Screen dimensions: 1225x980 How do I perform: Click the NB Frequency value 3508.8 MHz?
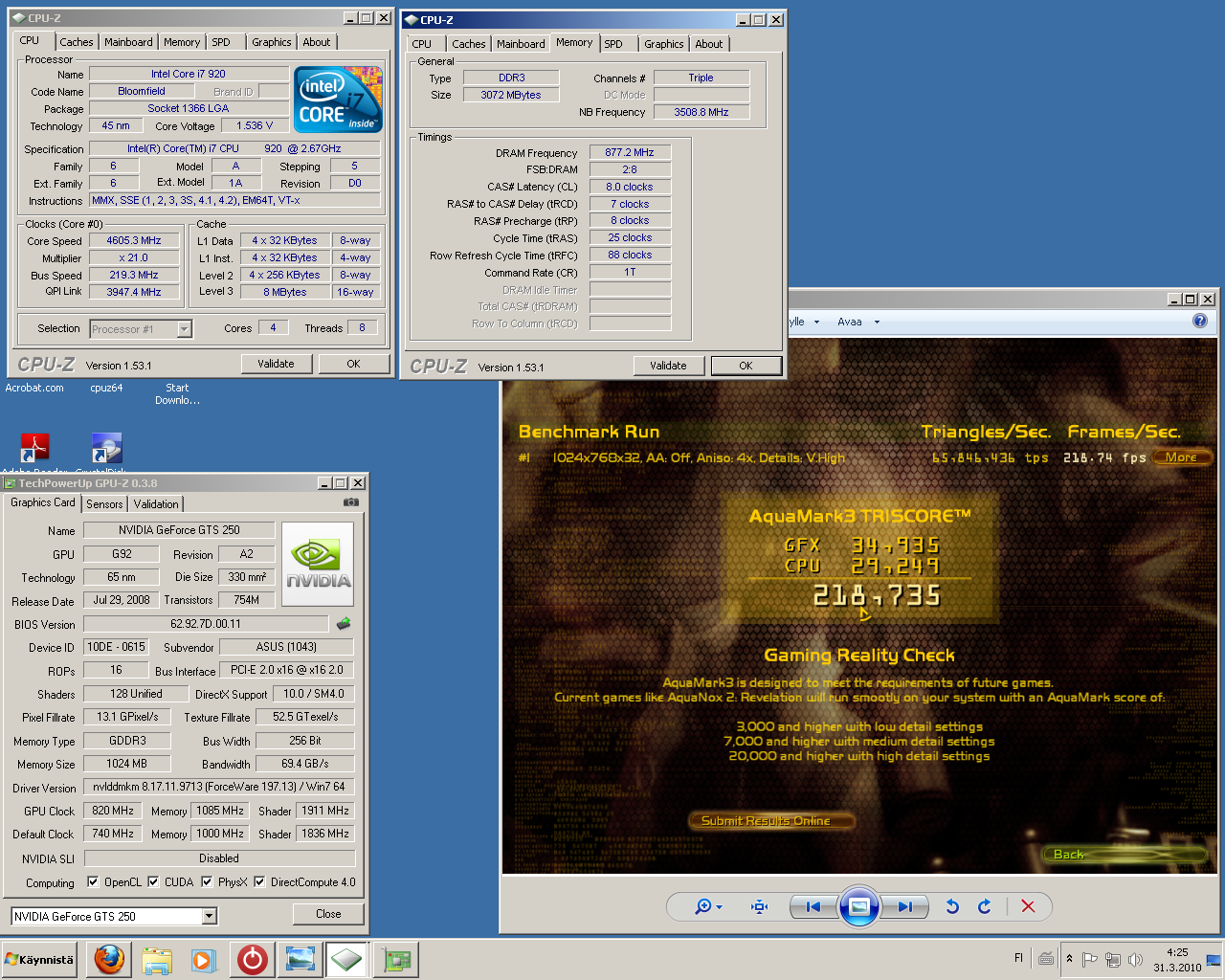pyautogui.click(x=701, y=112)
